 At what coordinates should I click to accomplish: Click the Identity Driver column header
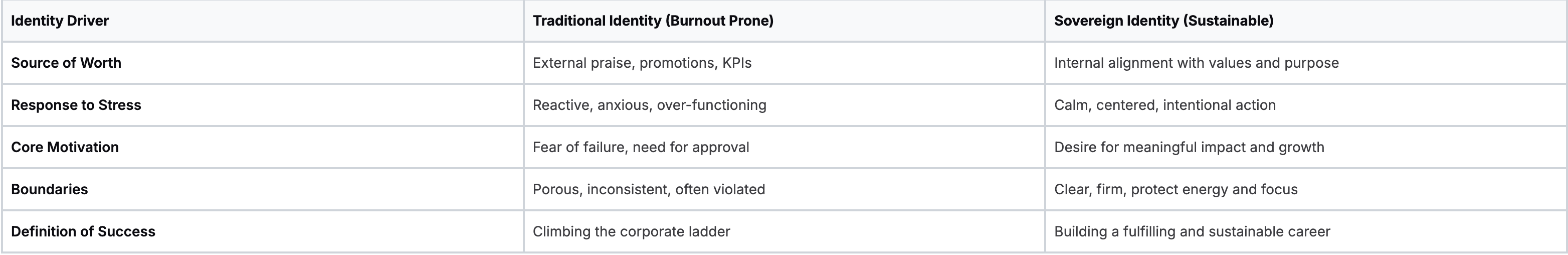coord(60,21)
